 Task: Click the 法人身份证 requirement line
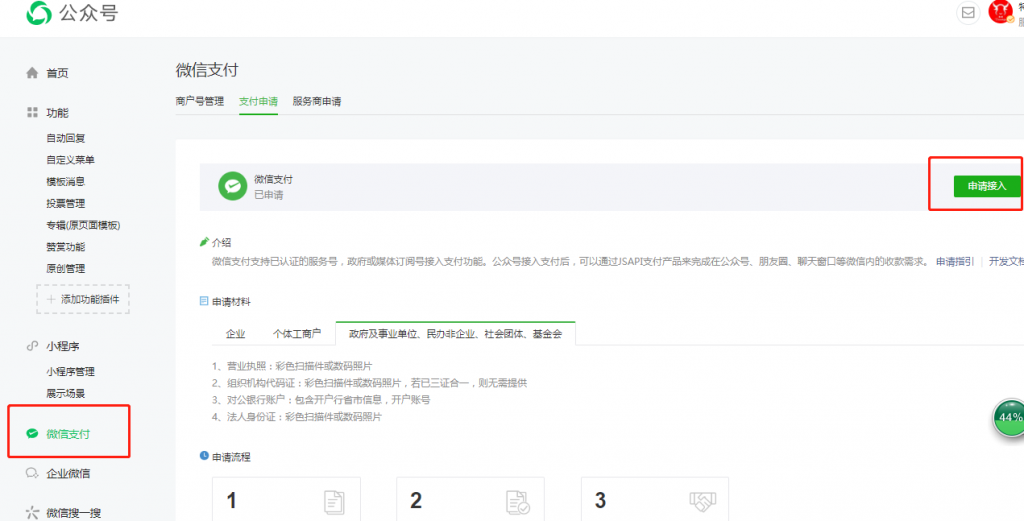coord(296,417)
